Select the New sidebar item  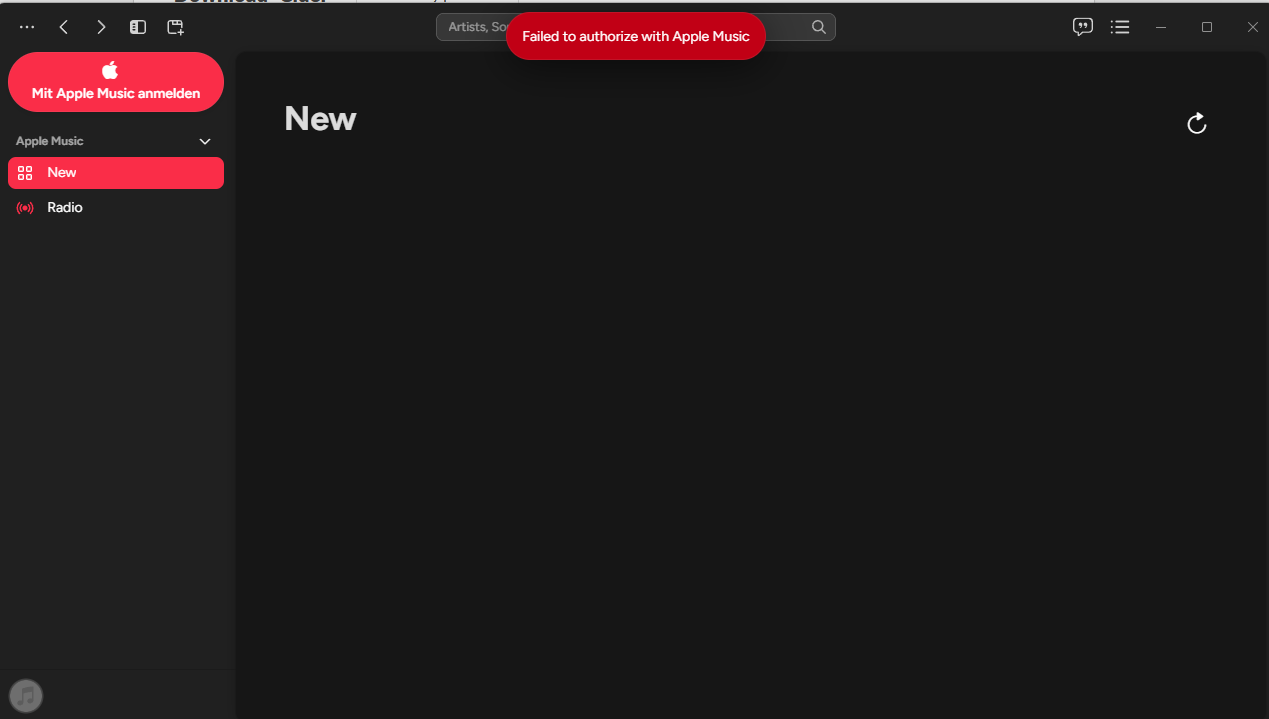[116, 173]
